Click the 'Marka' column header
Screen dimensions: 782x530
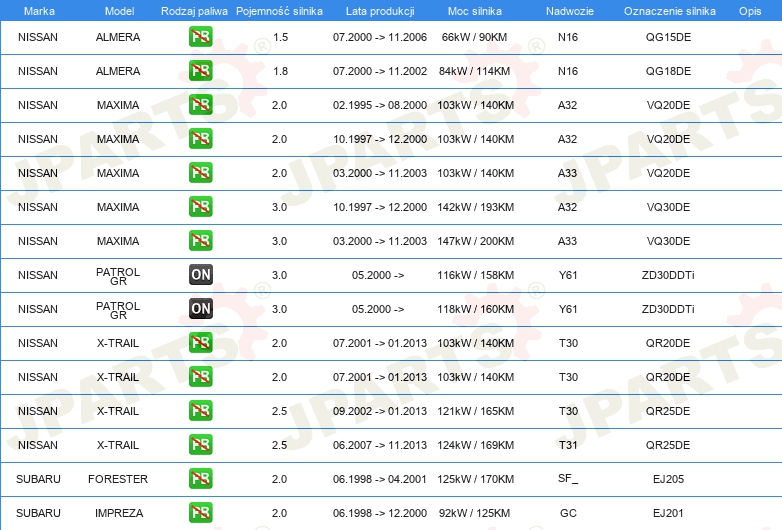click(x=39, y=11)
